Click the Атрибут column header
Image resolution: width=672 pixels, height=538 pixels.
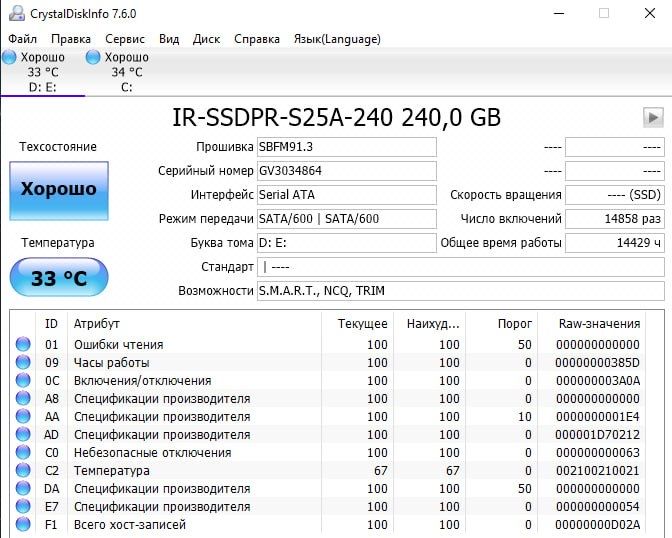pos(195,324)
